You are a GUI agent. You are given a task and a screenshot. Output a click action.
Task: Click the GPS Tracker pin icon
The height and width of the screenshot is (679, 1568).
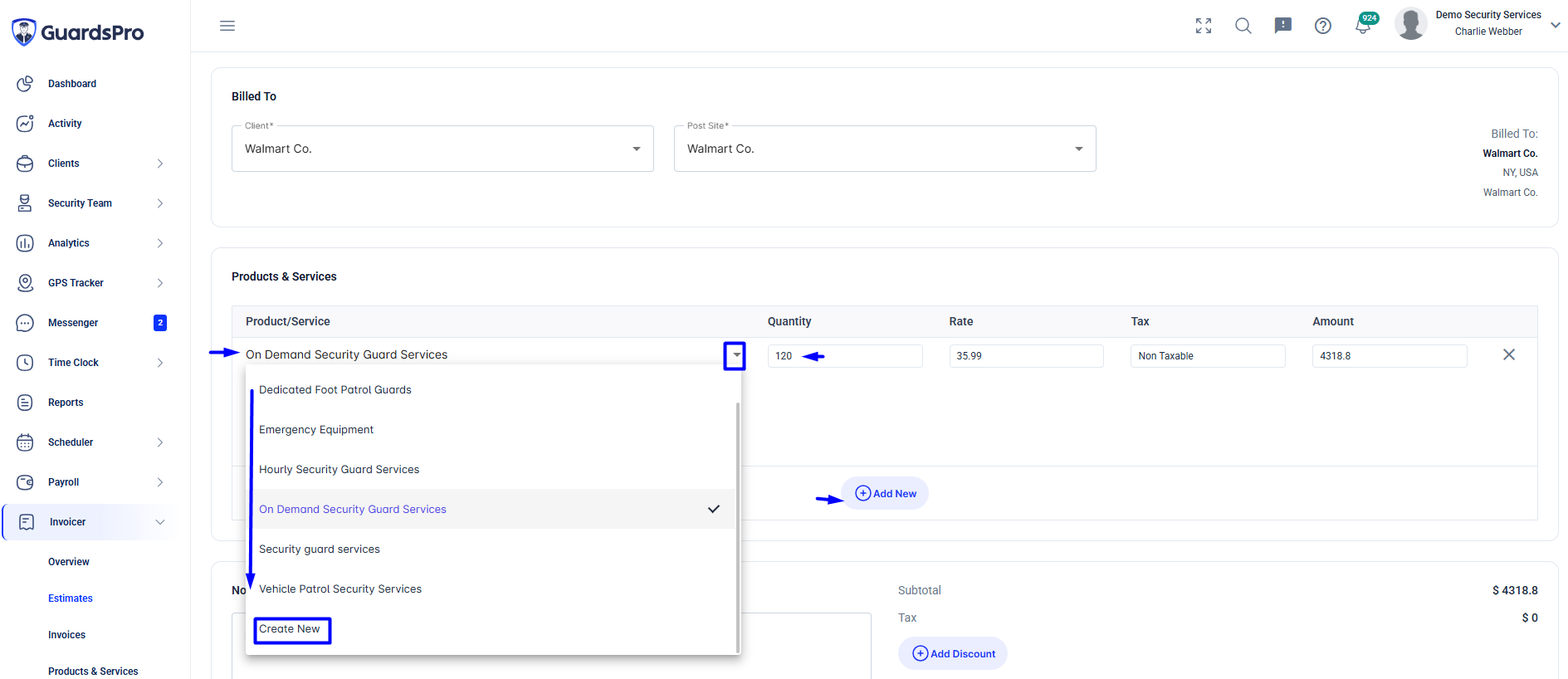pos(25,283)
